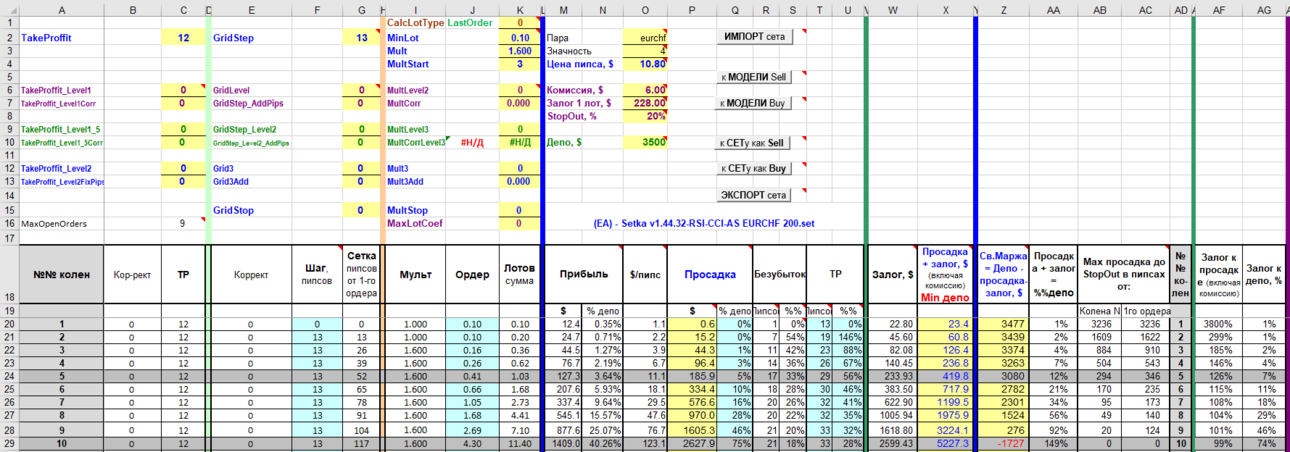Select column header P

(693, 8)
